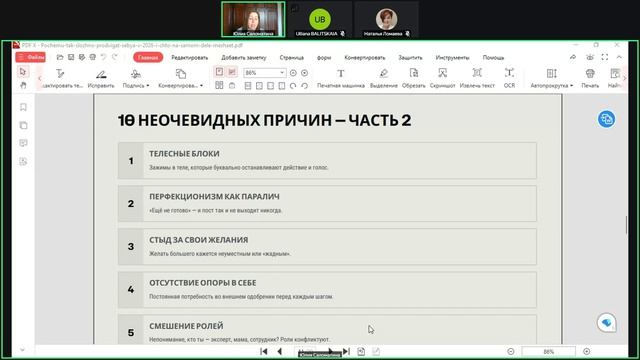The height and width of the screenshot is (360, 640).
Task: Toggle single page view mode
Action: (219, 72)
